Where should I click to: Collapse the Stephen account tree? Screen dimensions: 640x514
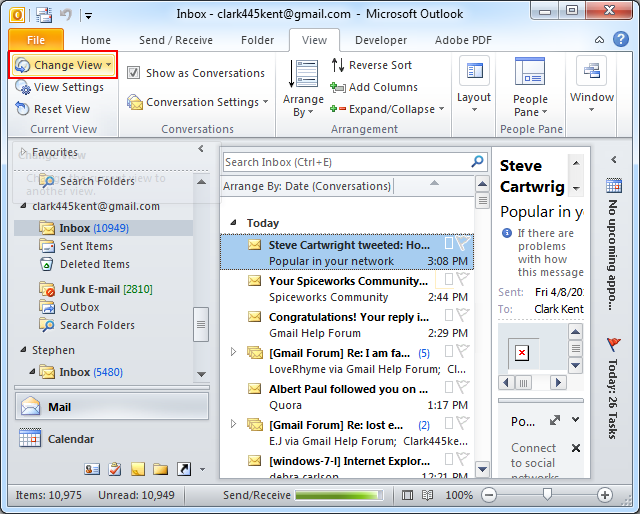point(23,350)
